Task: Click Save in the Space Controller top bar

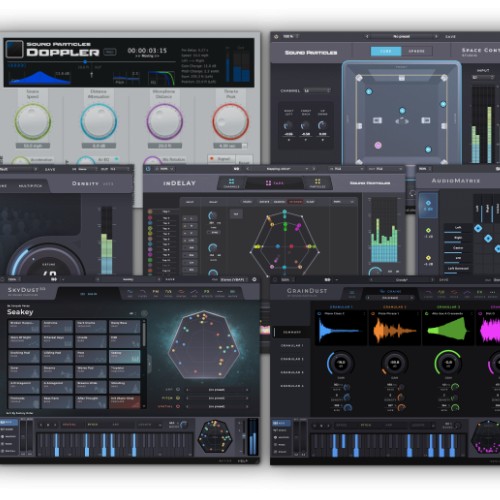Action: tap(450, 36)
